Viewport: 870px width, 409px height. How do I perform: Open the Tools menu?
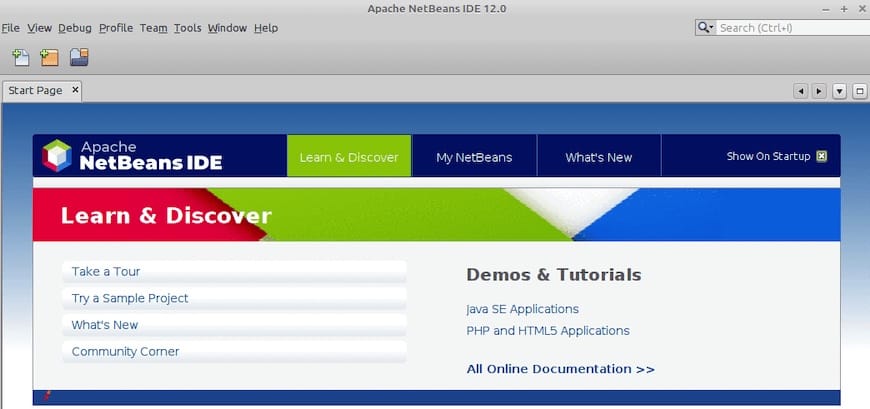tap(188, 28)
